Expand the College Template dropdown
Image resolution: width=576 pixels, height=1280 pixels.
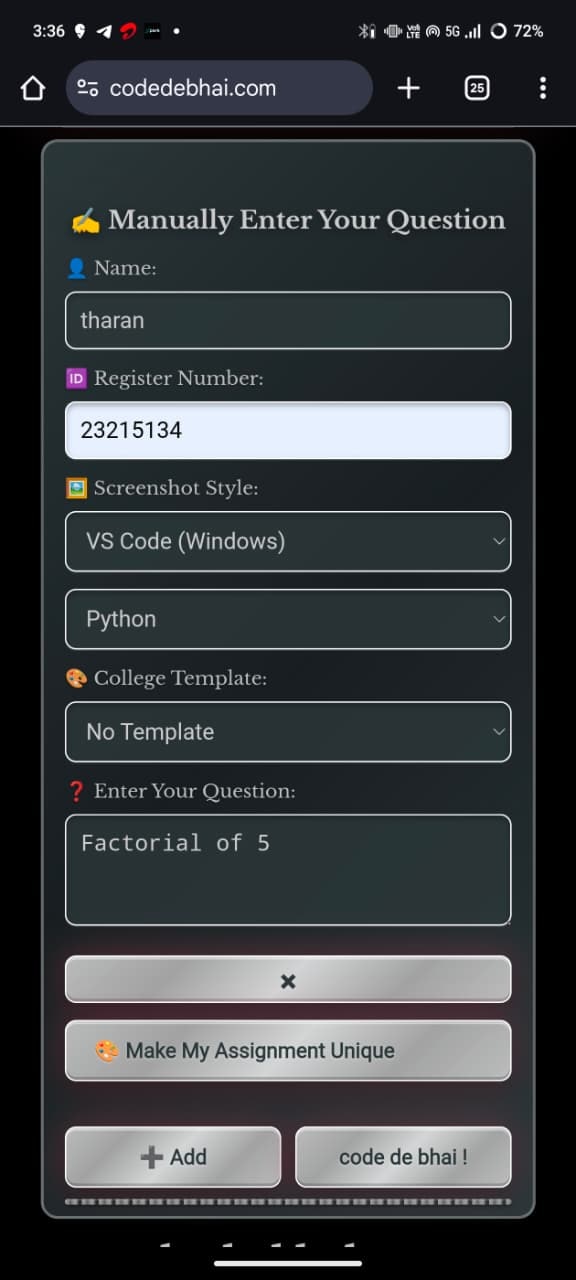(288, 731)
